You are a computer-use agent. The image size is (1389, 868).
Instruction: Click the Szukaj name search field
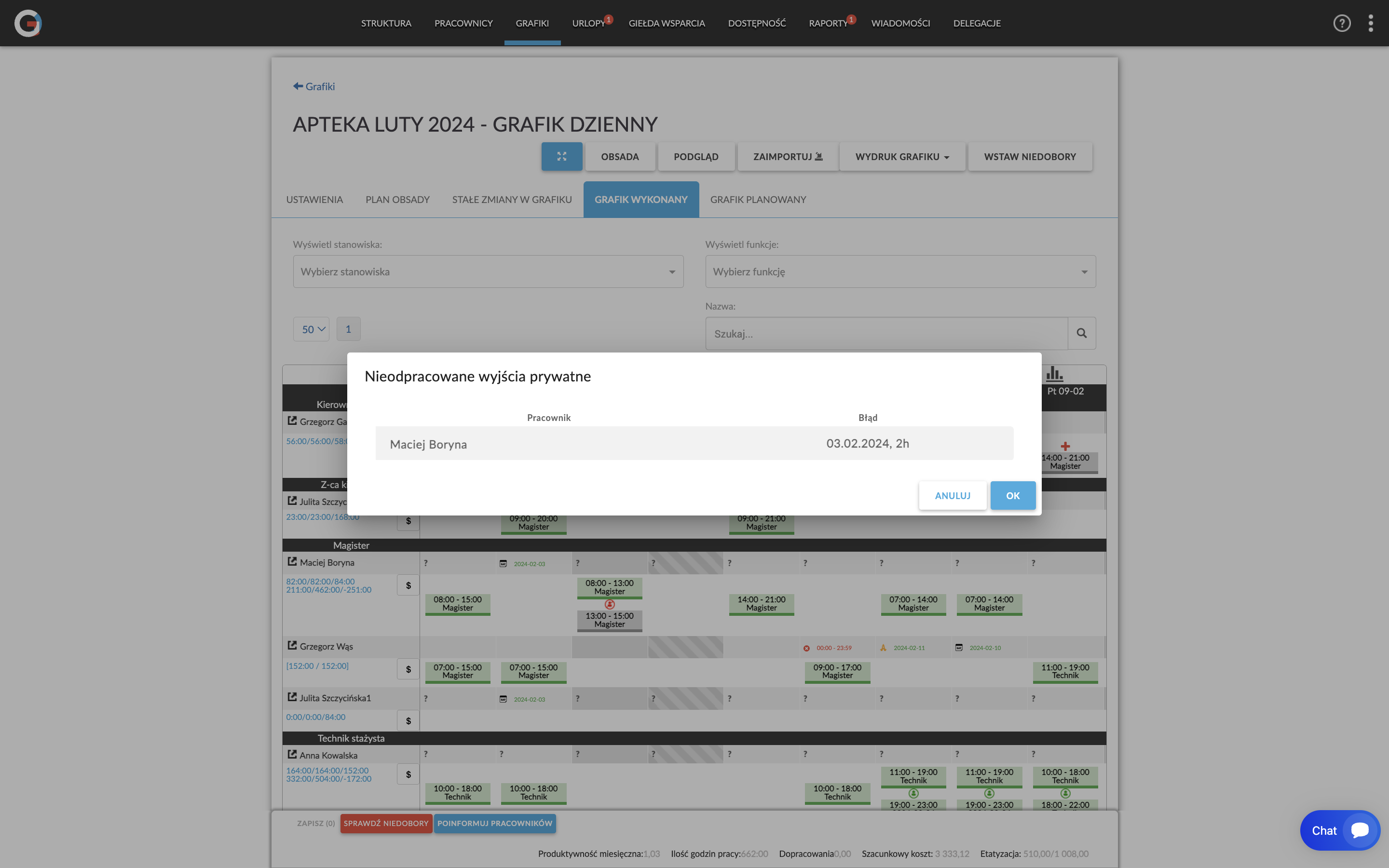(x=886, y=334)
